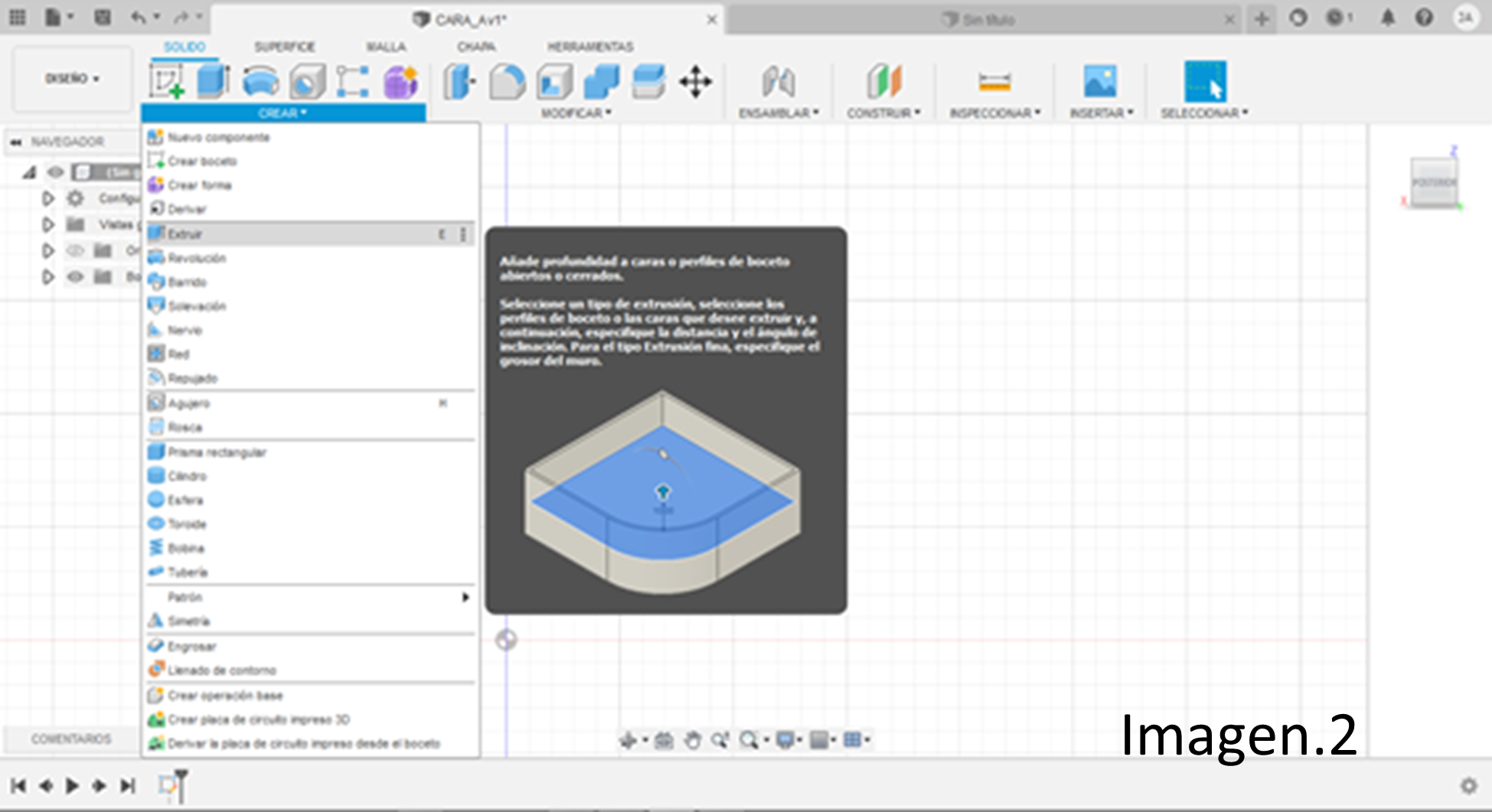Click the timeline sketch feature marker

[168, 785]
